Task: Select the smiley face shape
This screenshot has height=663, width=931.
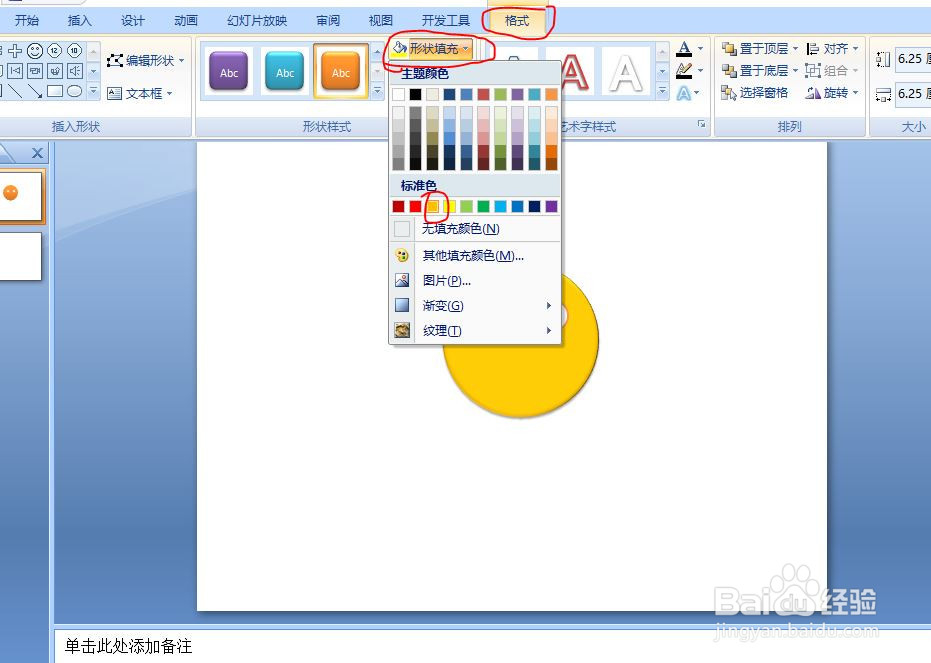Action: tap(35, 51)
